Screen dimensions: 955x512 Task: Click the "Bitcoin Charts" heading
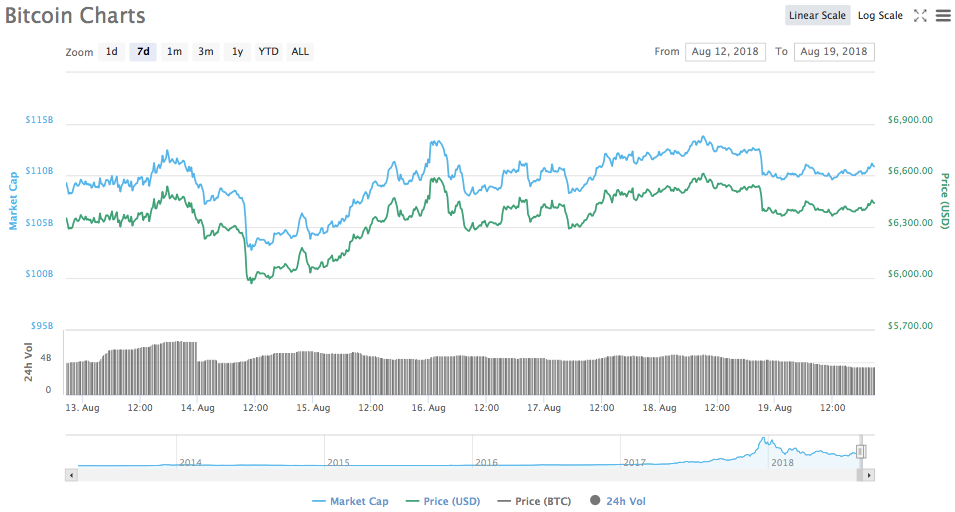pos(75,15)
